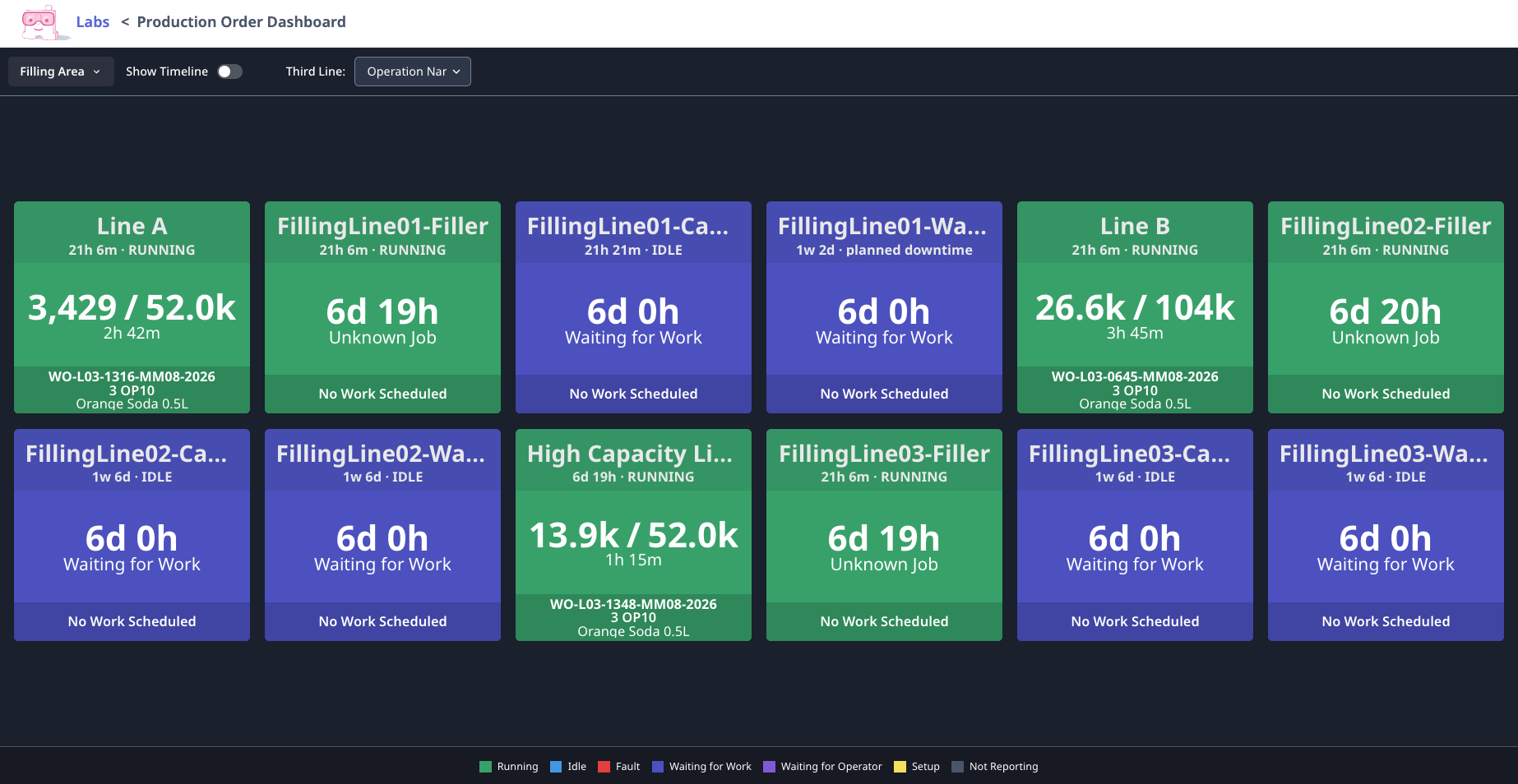This screenshot has width=1518, height=784.
Task: Click the Fault legend icon
Action: [604, 766]
